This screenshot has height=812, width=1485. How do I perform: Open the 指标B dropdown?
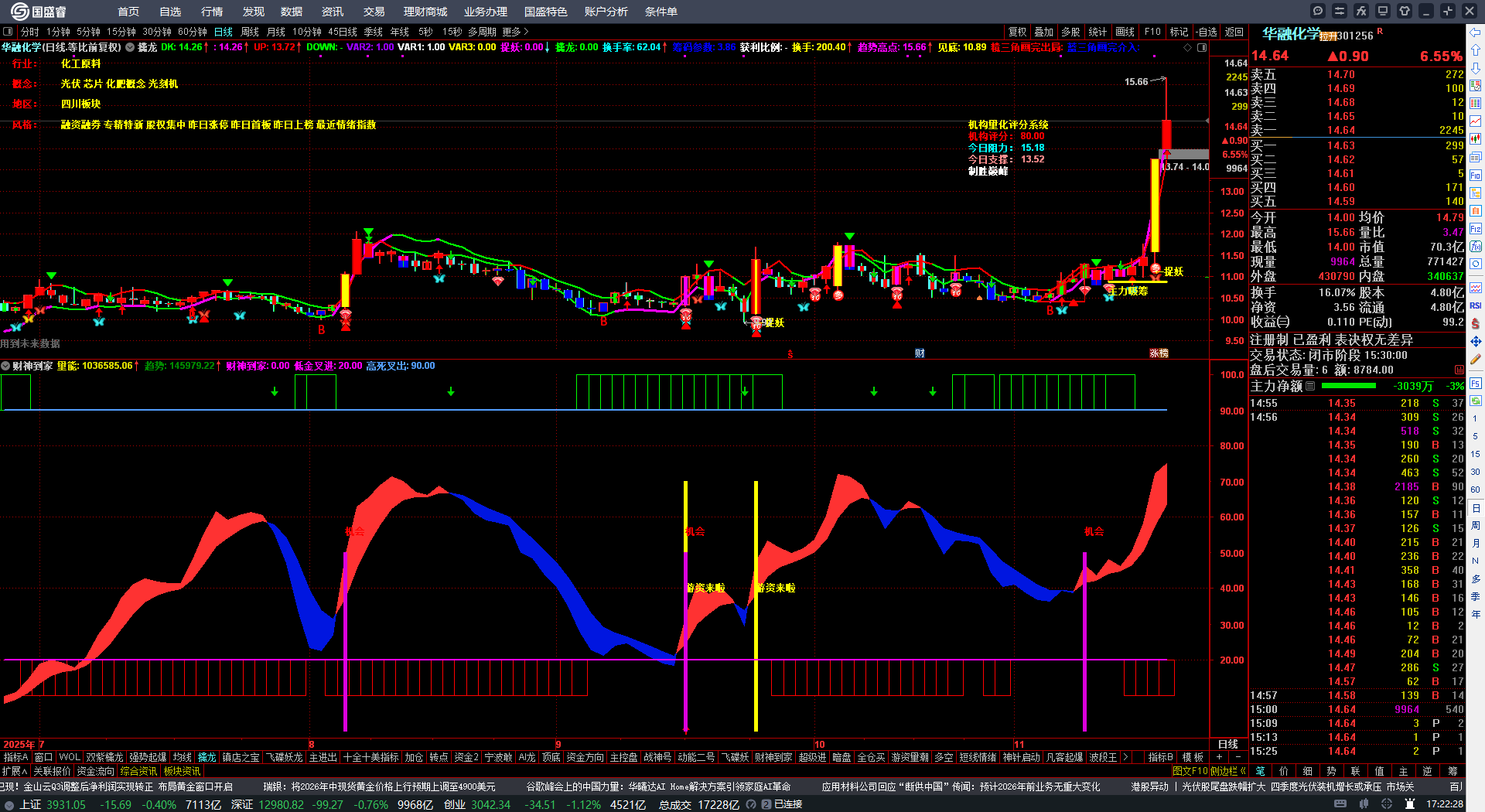1161,757
